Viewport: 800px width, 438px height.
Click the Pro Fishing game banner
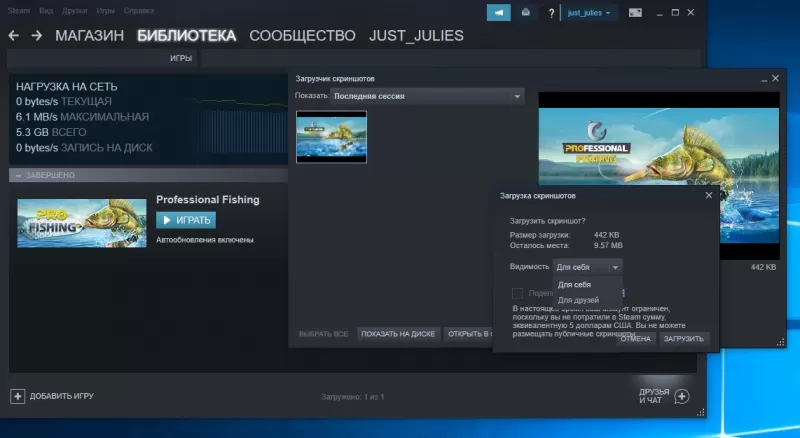tap(82, 223)
